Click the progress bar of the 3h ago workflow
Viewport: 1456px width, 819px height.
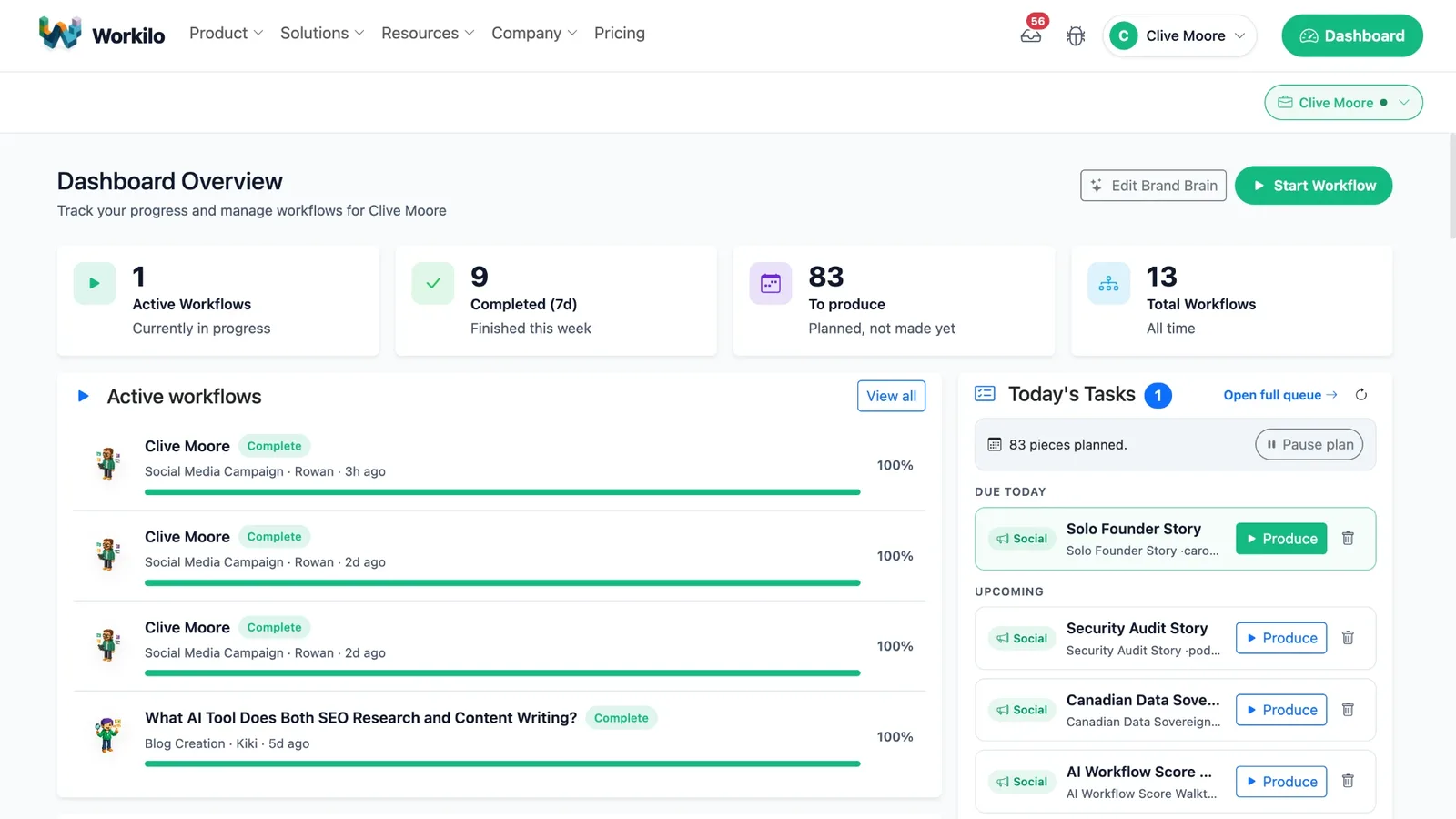(x=502, y=492)
